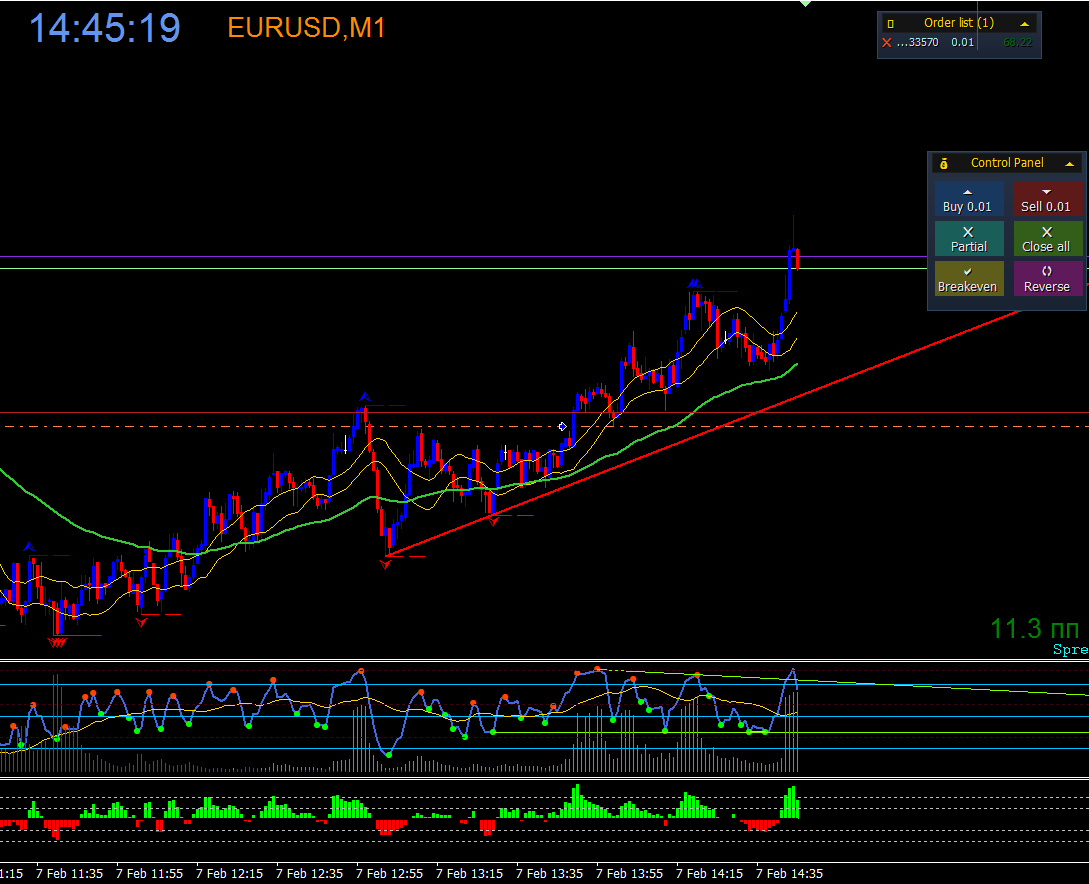Set the position to Breakeven
Viewport: 1089px width, 884px height.
(968, 278)
